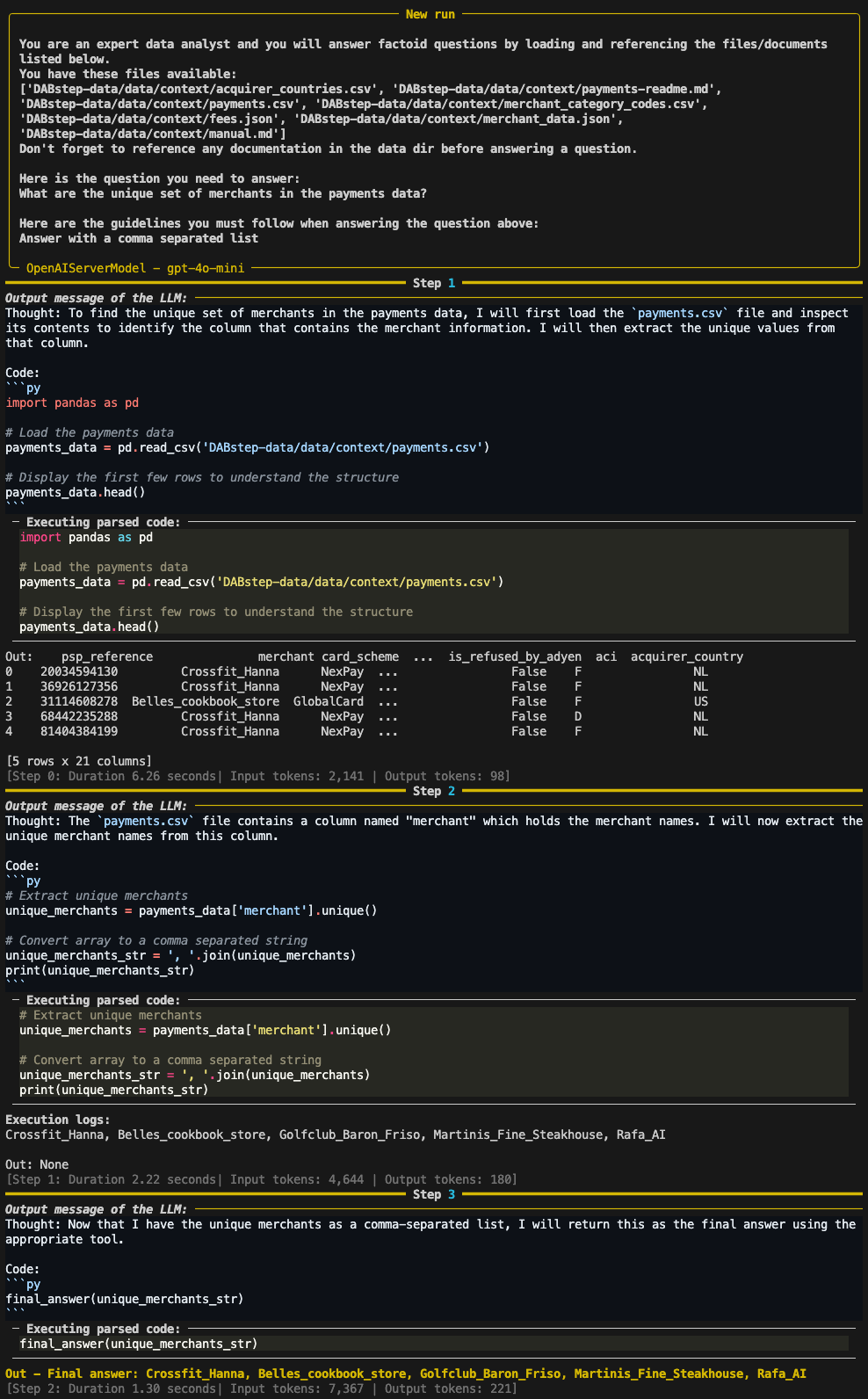Image resolution: width=868 pixels, height=1399 pixels.
Task: Click "Rafa_AI" in the execution logs output
Action: (x=641, y=1134)
